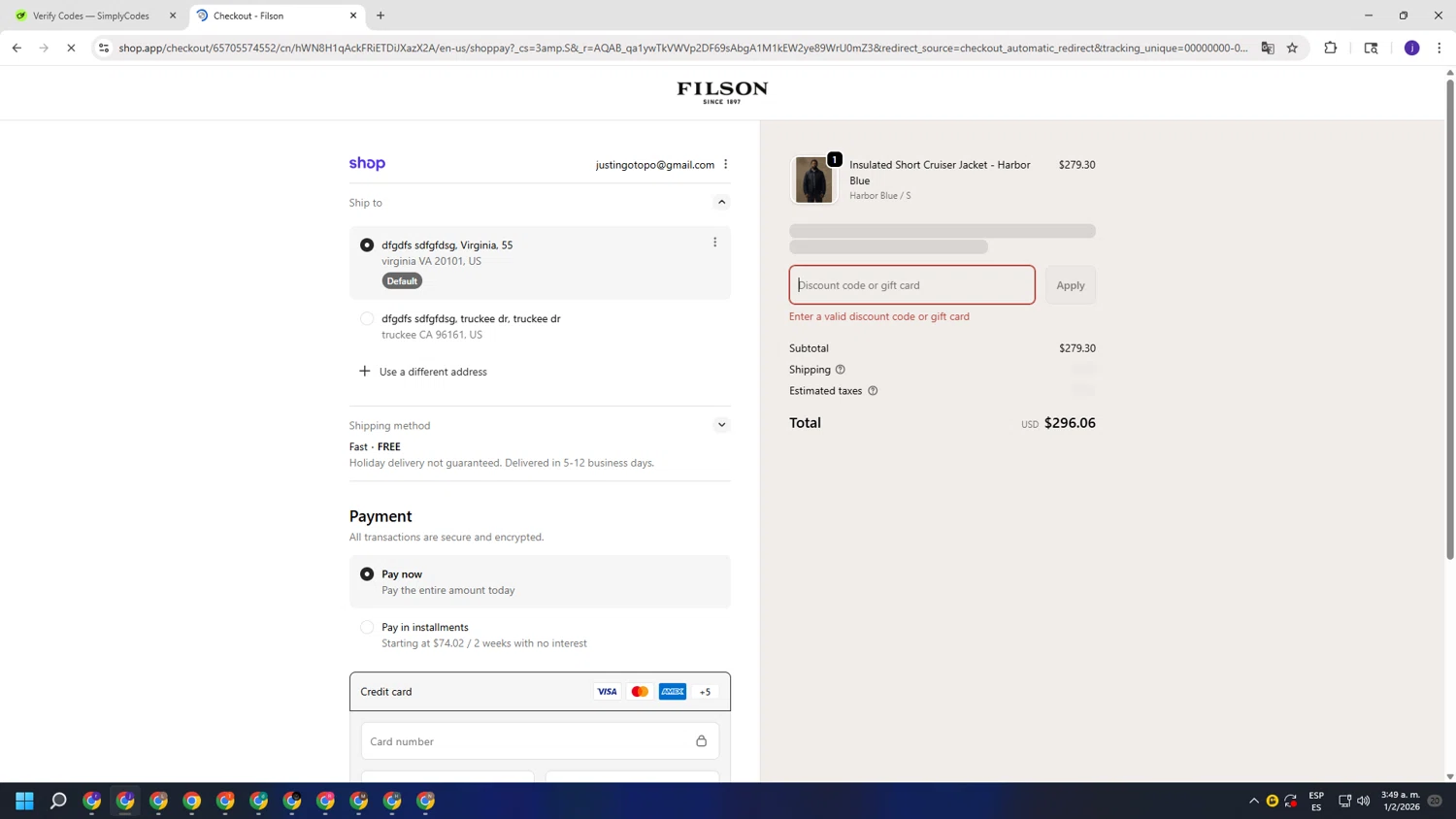Click the Fast - FREE shipping text
Image resolution: width=1456 pixels, height=819 pixels.
(x=375, y=447)
